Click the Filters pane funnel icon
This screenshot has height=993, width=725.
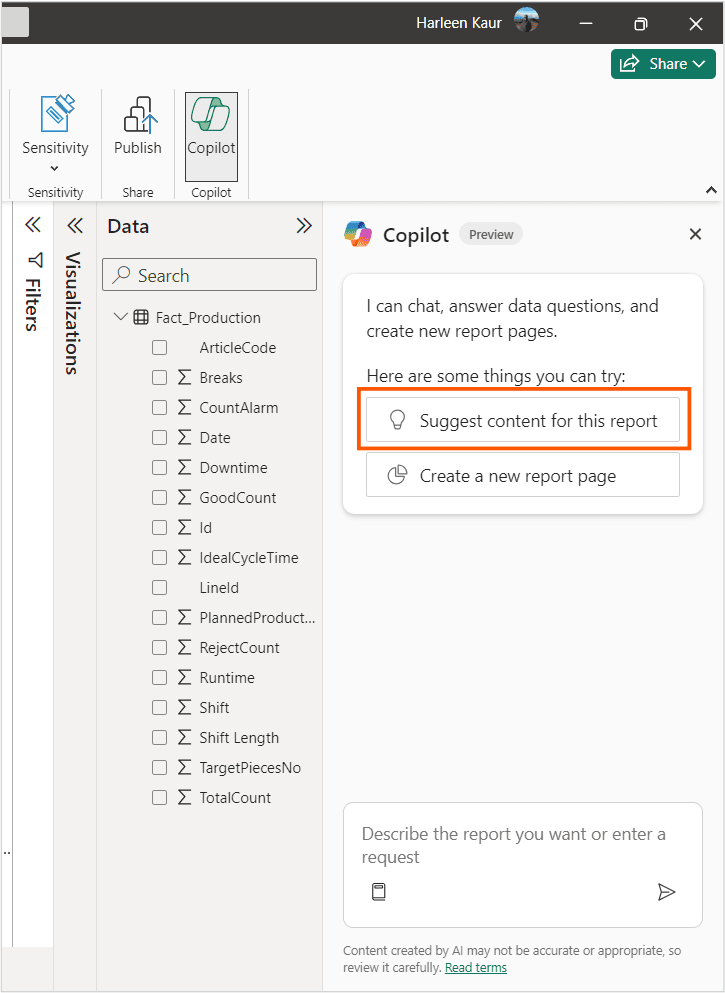click(x=35, y=260)
